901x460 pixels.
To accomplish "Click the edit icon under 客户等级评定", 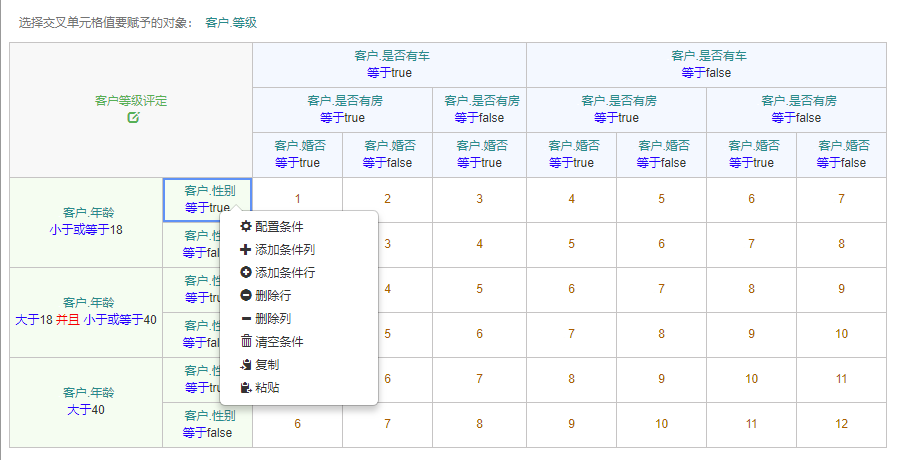I will tap(133, 118).
